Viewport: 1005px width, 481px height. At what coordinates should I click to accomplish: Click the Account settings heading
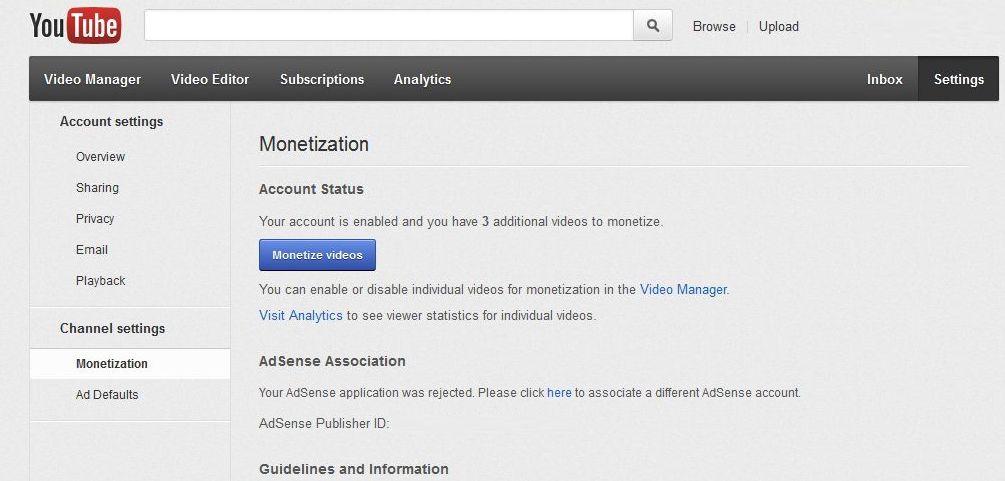point(112,121)
